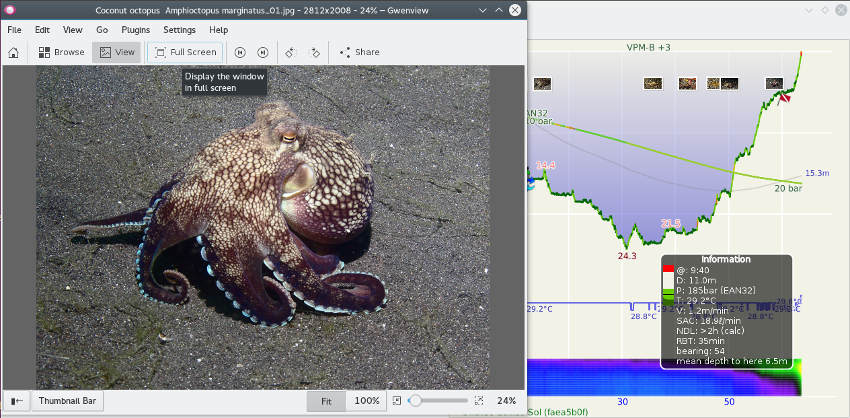Go to the next image
Image resolution: width=850 pixels, height=418 pixels.
[x=262, y=52]
